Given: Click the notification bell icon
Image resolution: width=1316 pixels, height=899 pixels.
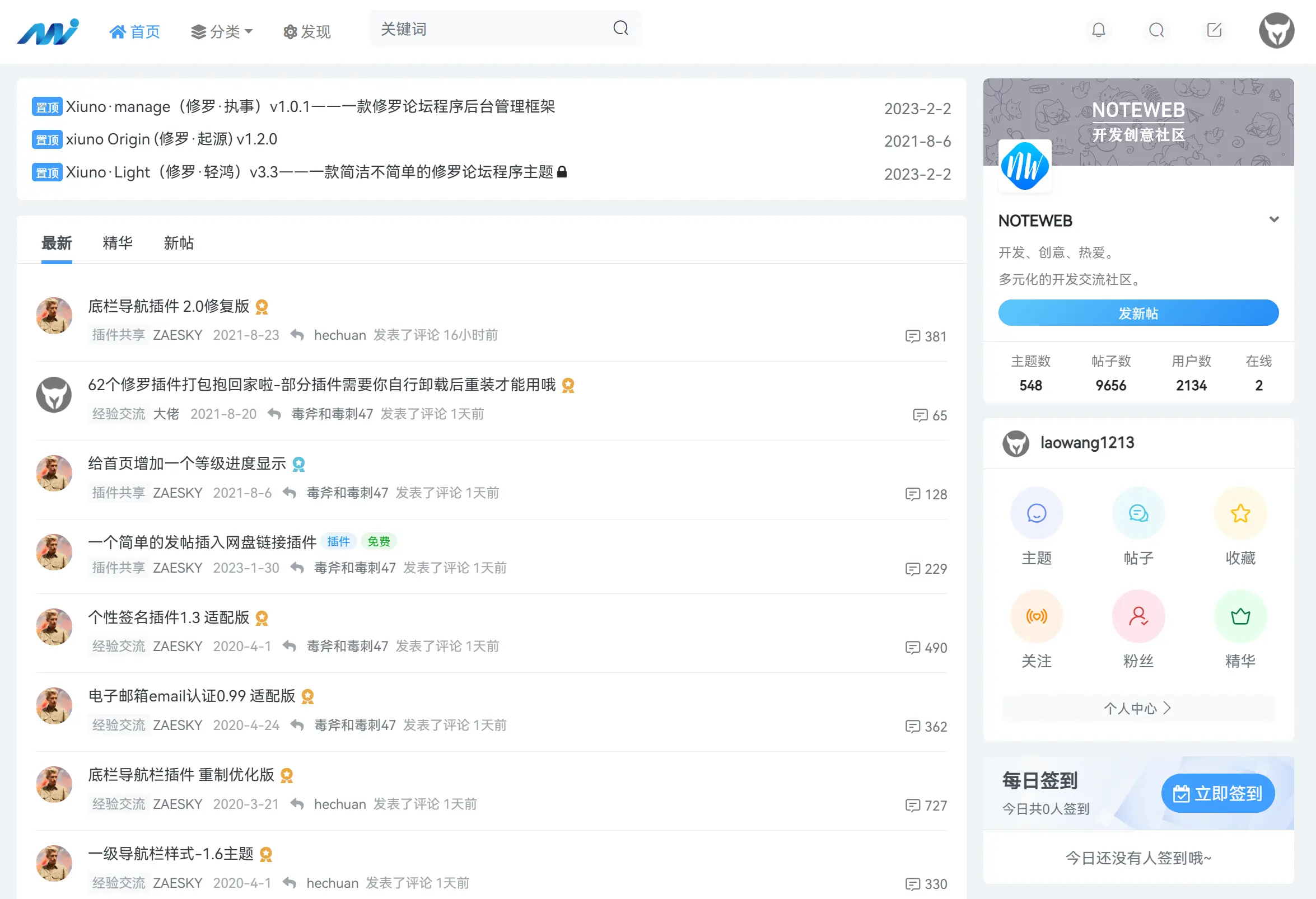Looking at the screenshot, I should (1098, 30).
